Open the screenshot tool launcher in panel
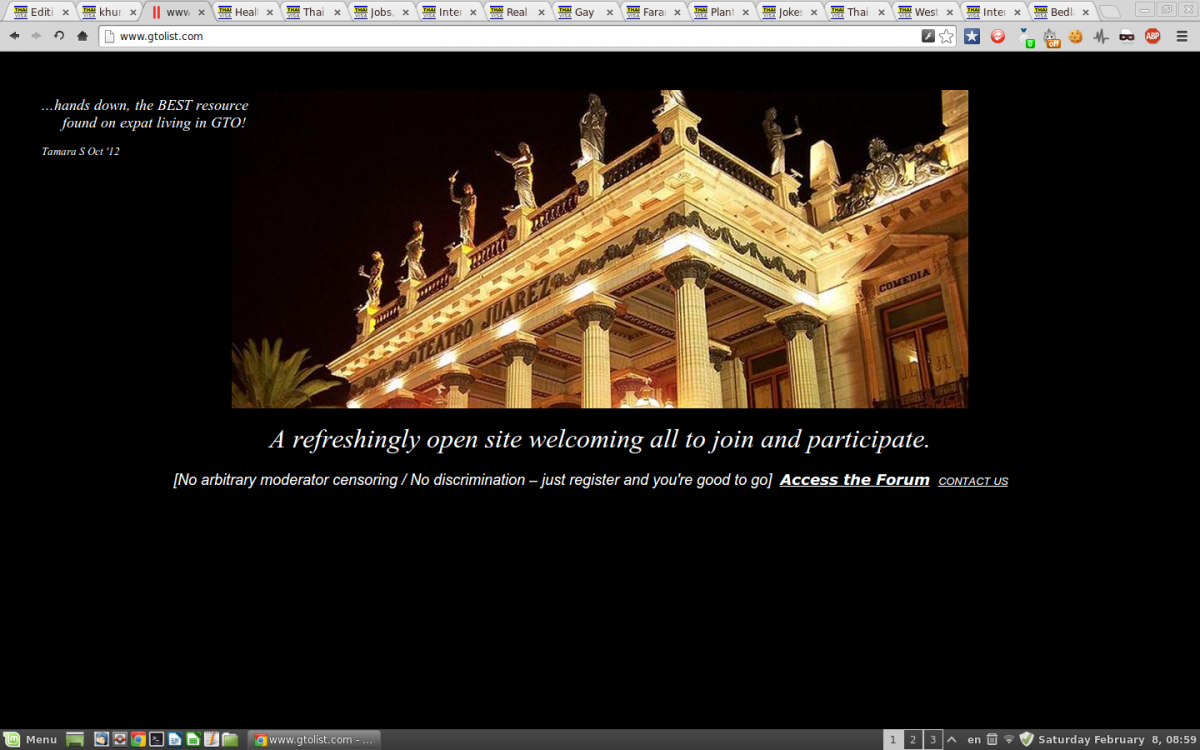 click(119, 740)
